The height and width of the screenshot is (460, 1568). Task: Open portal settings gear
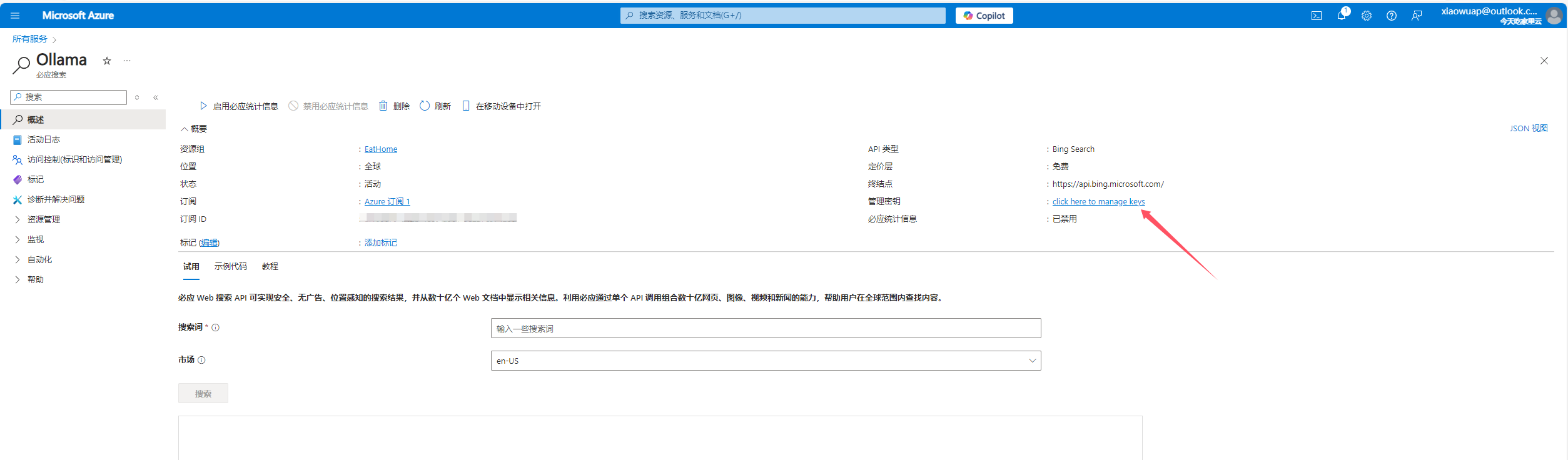coord(1367,16)
